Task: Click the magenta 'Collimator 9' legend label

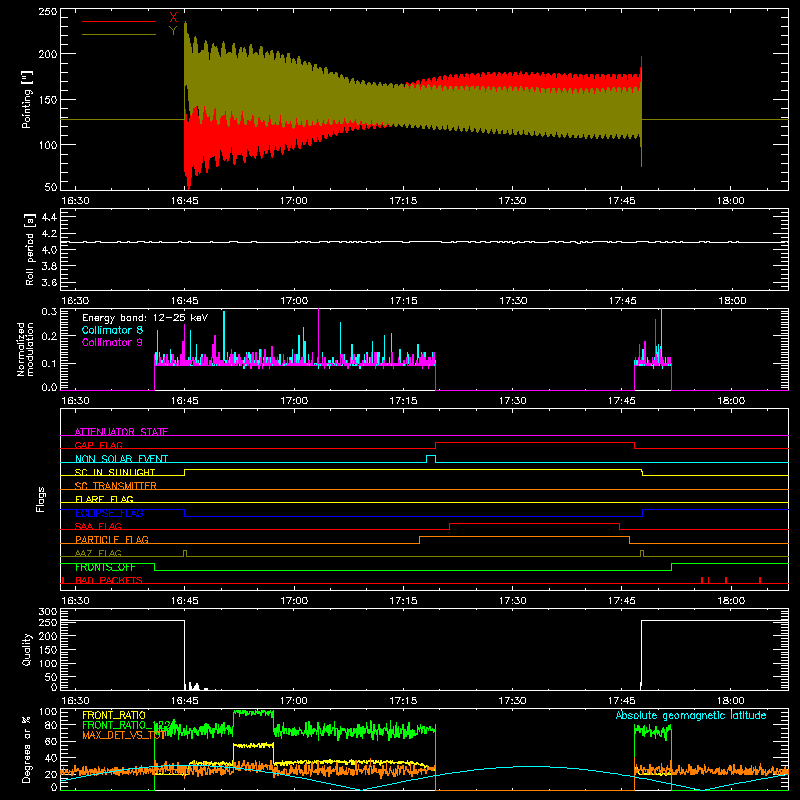Action: 112,342
